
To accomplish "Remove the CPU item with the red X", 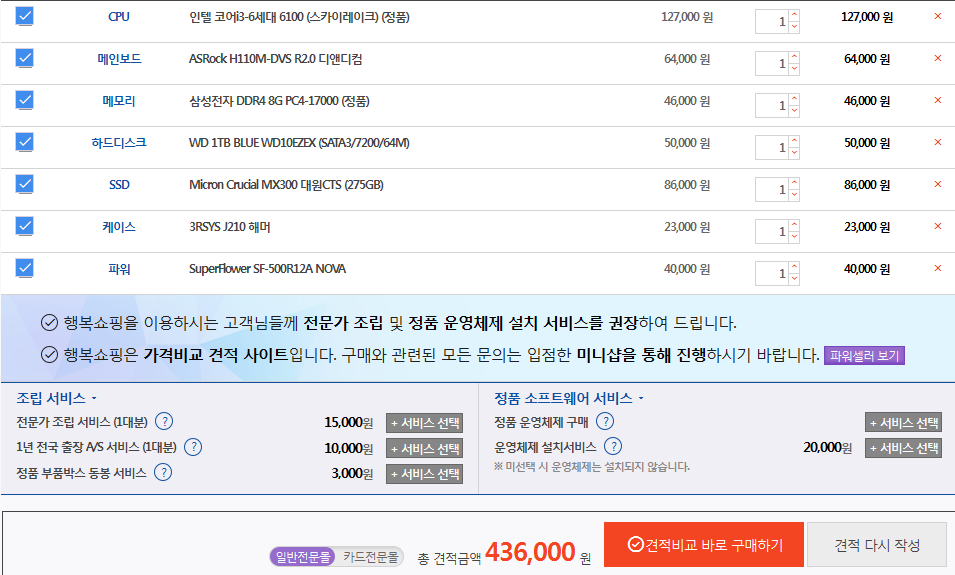I will [x=937, y=17].
